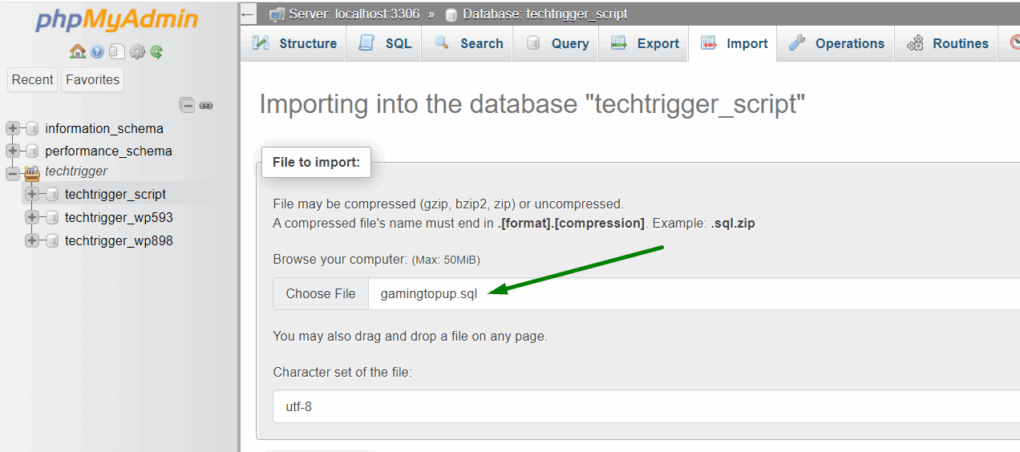
Task: Click the collapse all tree icon
Action: (x=187, y=105)
